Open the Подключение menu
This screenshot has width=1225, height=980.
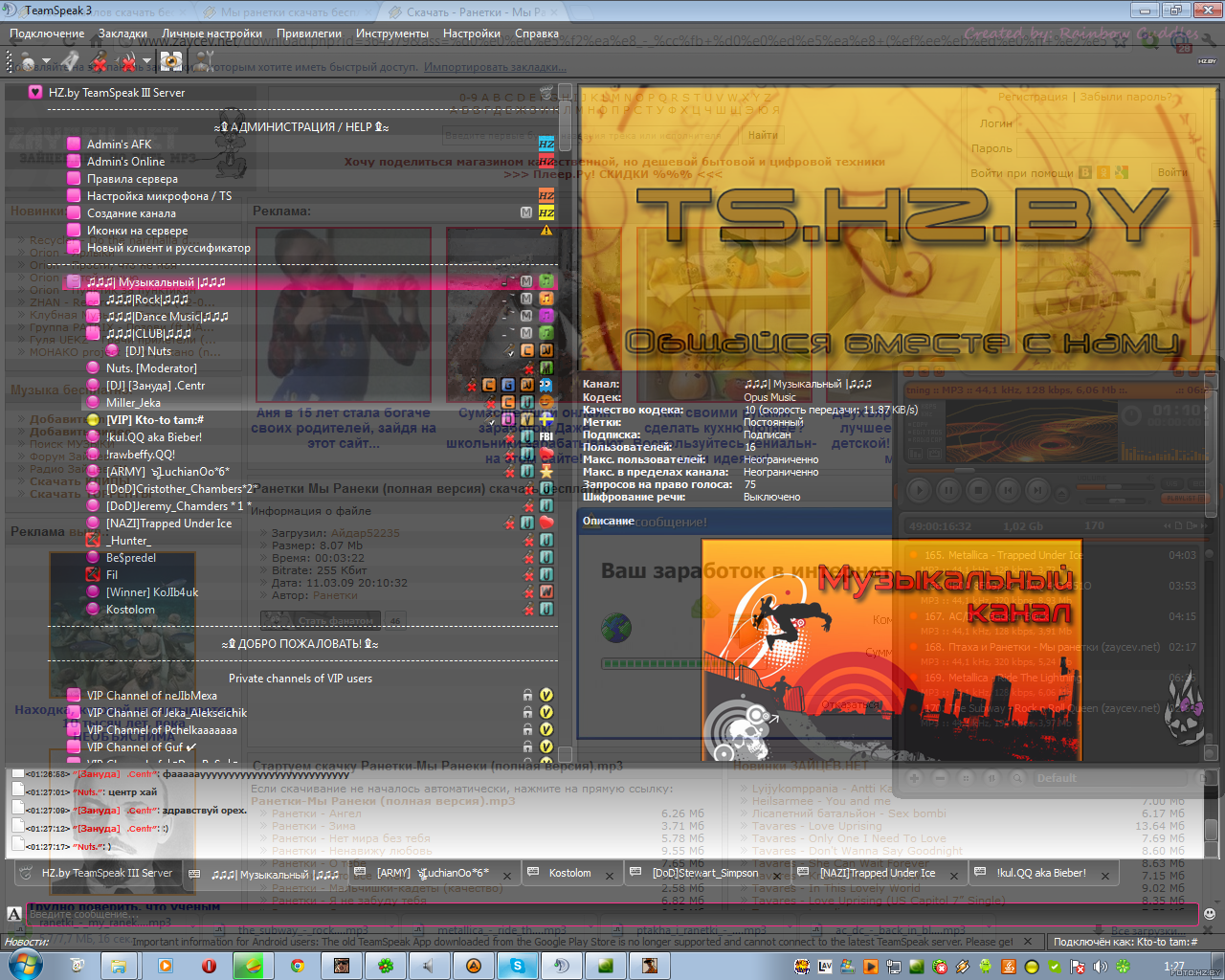[x=47, y=33]
